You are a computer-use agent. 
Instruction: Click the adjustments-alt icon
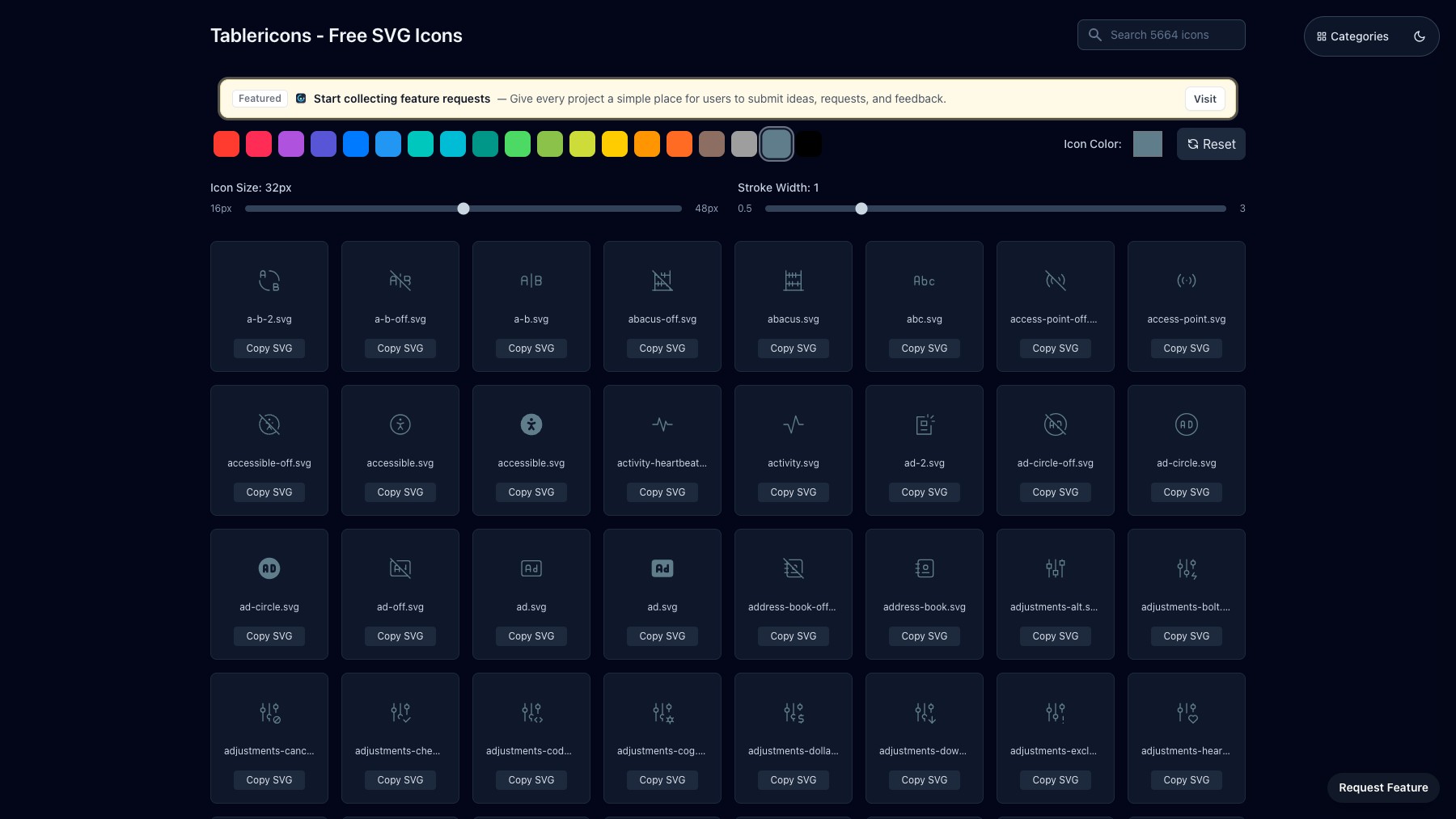[1056, 568]
